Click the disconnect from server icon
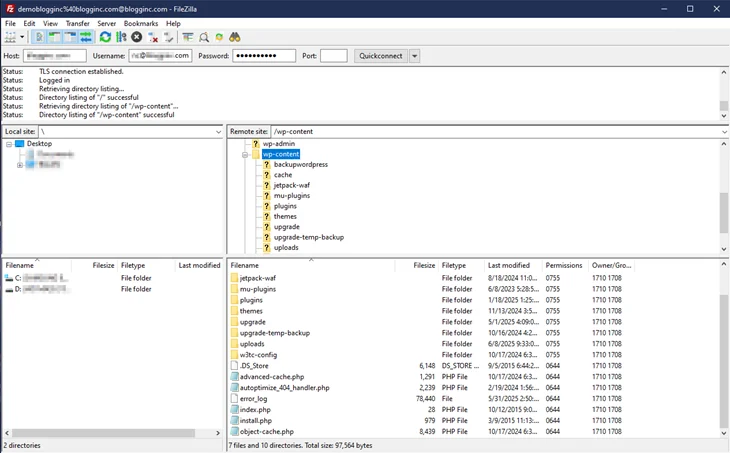Screen dimensions: 730x453 coord(153,37)
